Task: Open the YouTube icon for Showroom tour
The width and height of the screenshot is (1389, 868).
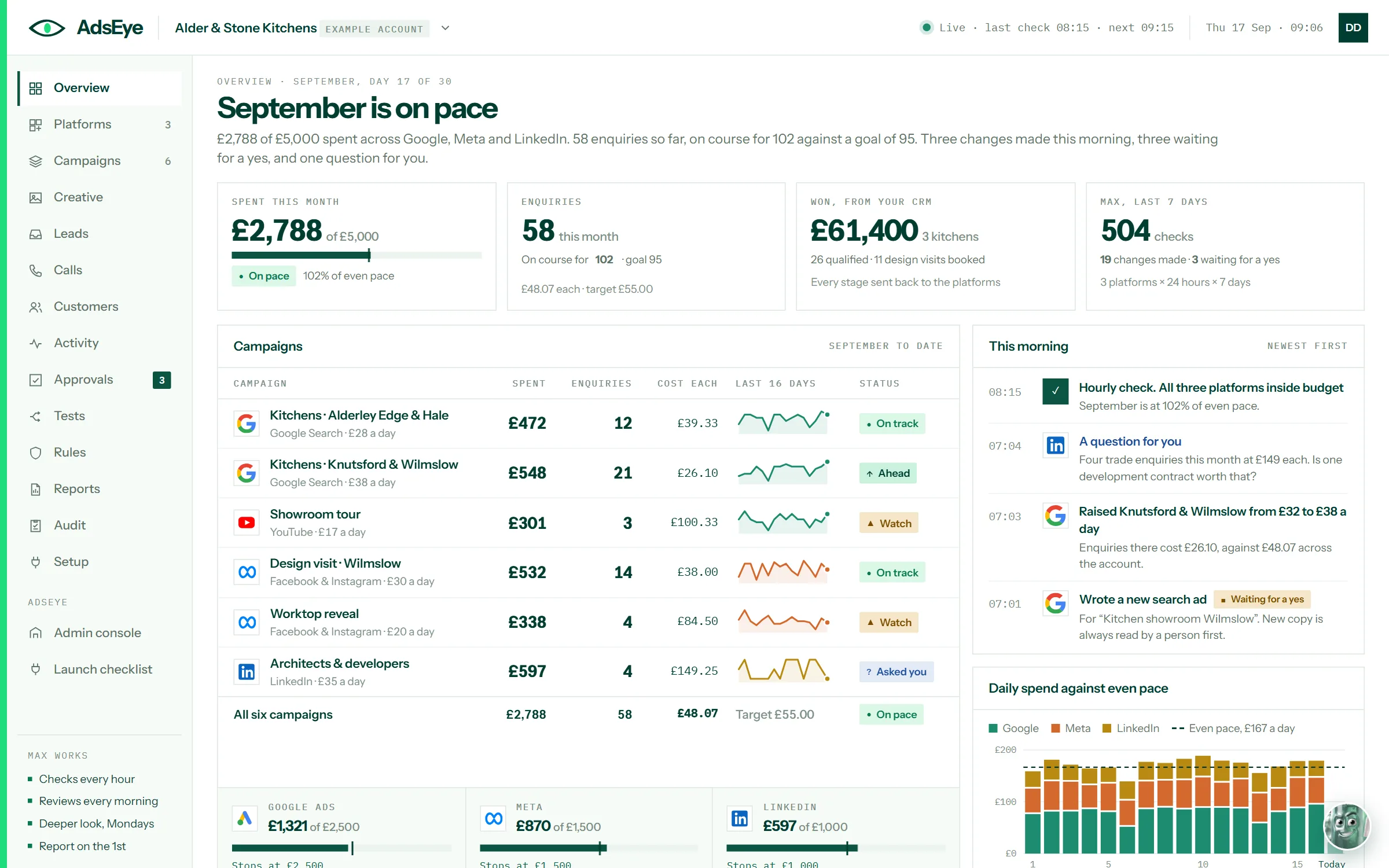Action: click(x=247, y=523)
